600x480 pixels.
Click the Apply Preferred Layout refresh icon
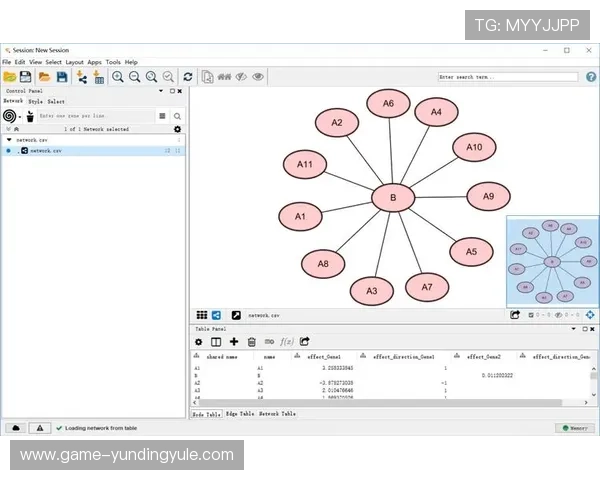tap(187, 77)
